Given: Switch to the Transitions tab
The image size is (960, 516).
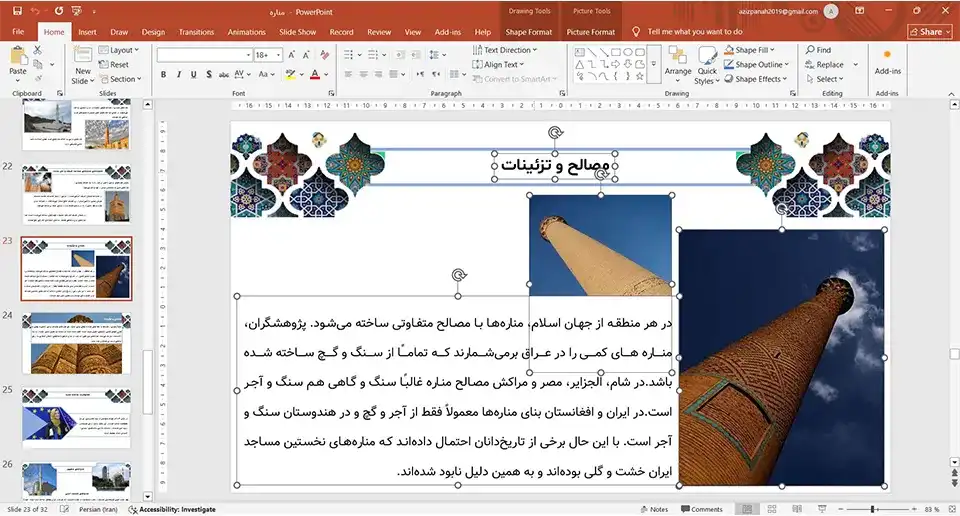Looking at the screenshot, I should (x=196, y=32).
